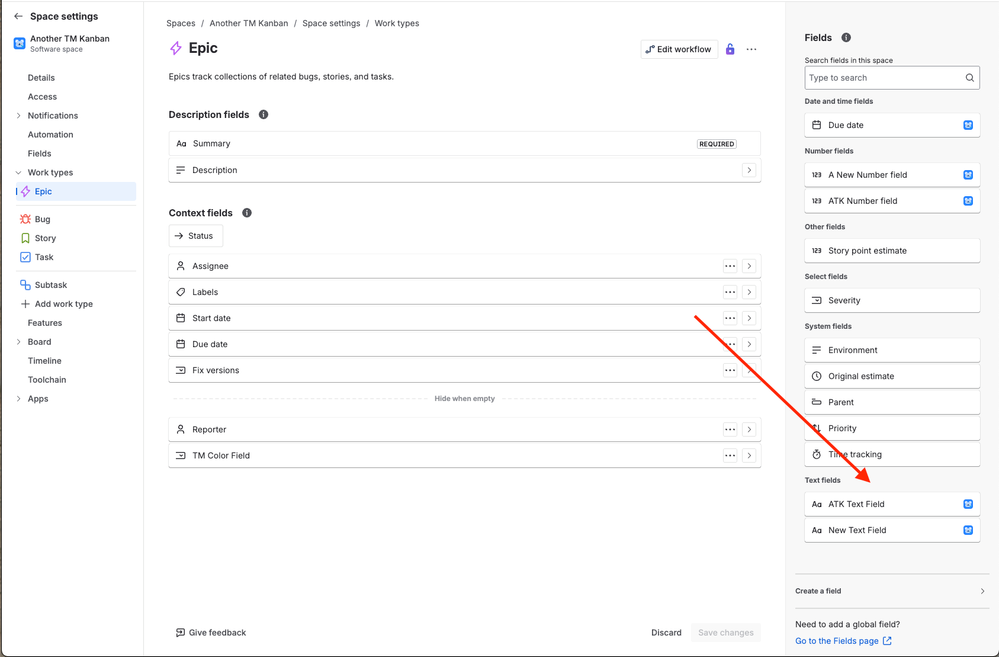
Task: Open Access in space settings sidebar
Action: coord(42,97)
